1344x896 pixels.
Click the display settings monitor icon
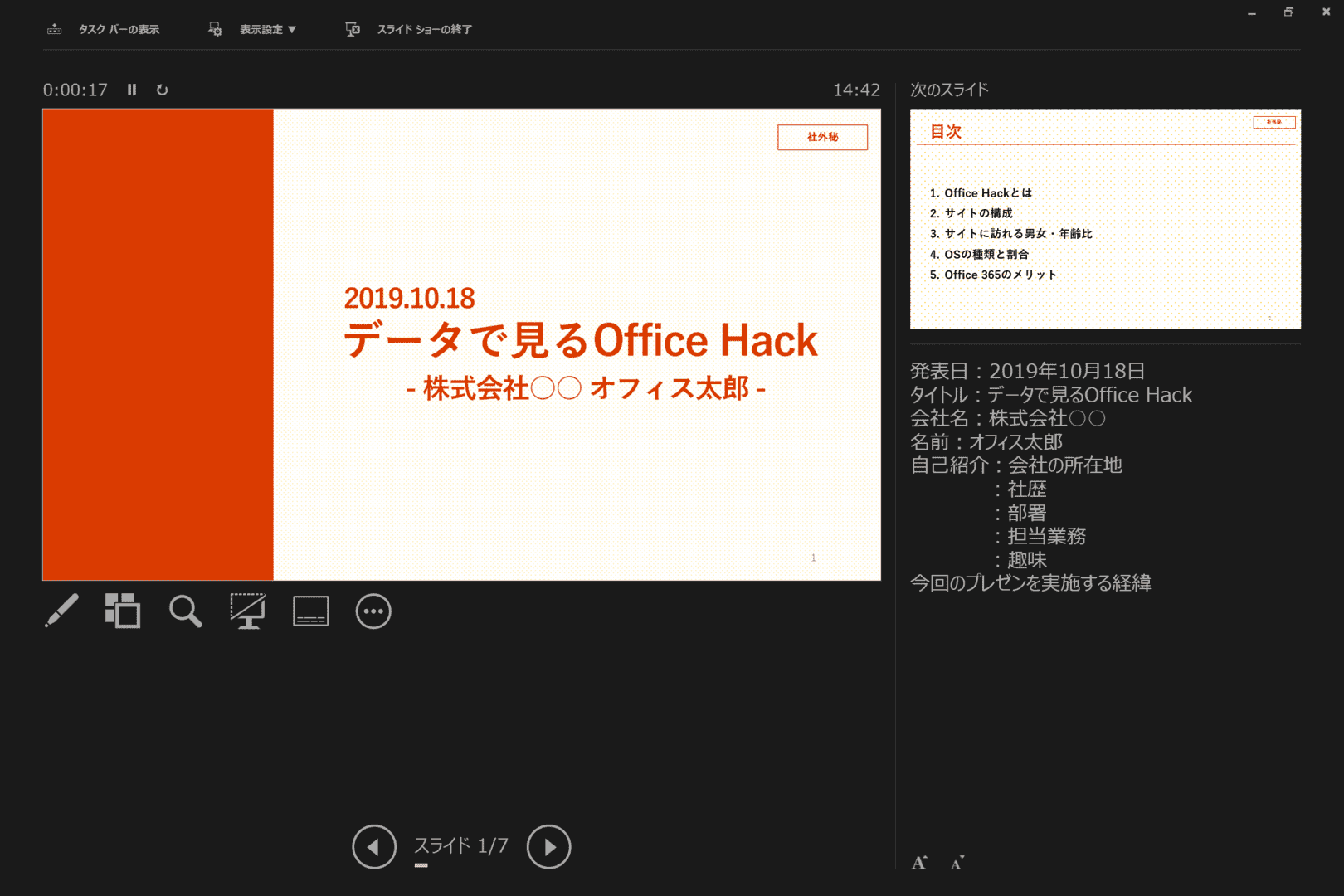[x=215, y=29]
